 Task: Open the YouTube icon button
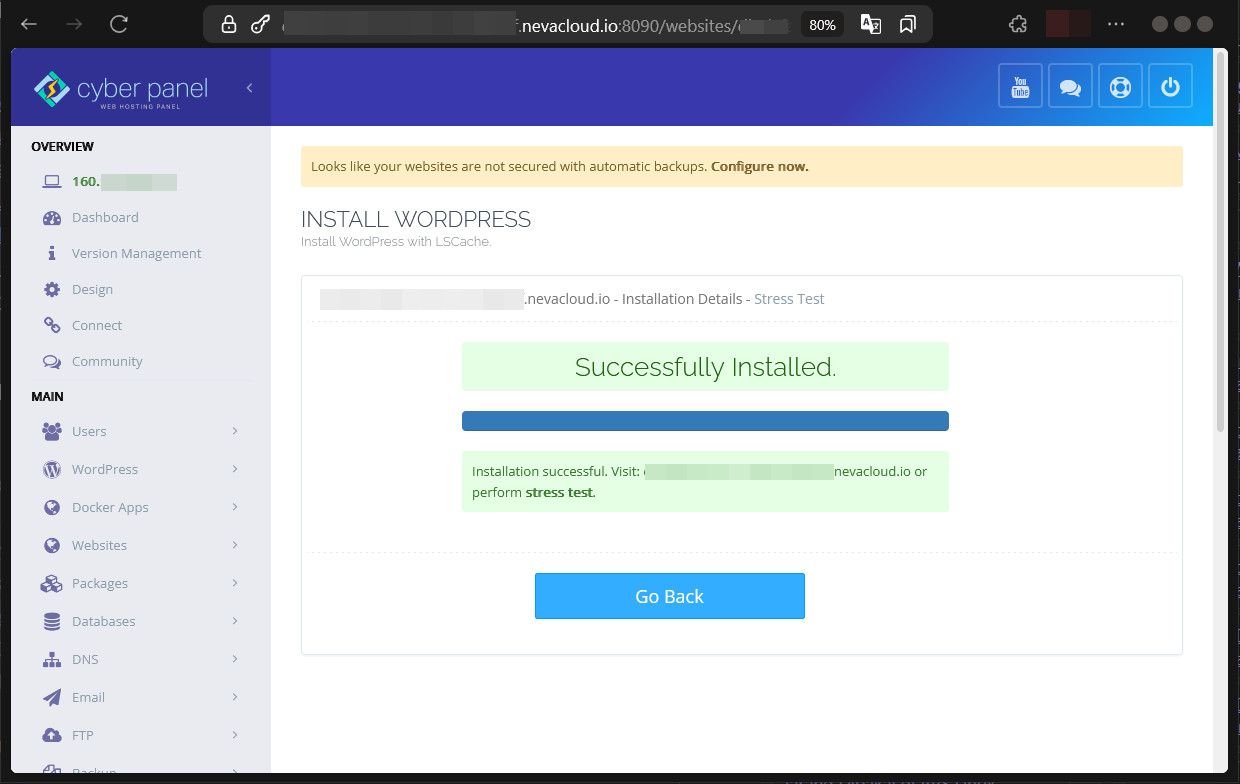[1021, 86]
